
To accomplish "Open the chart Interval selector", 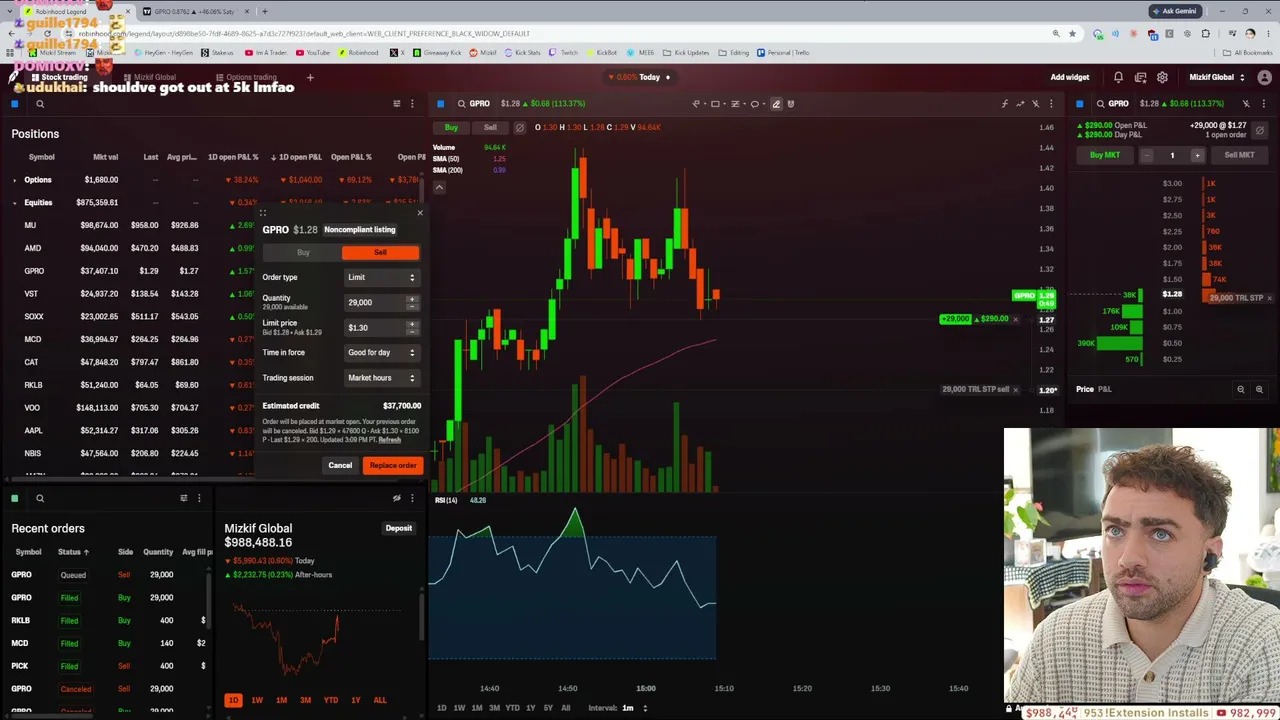I will click(622, 708).
